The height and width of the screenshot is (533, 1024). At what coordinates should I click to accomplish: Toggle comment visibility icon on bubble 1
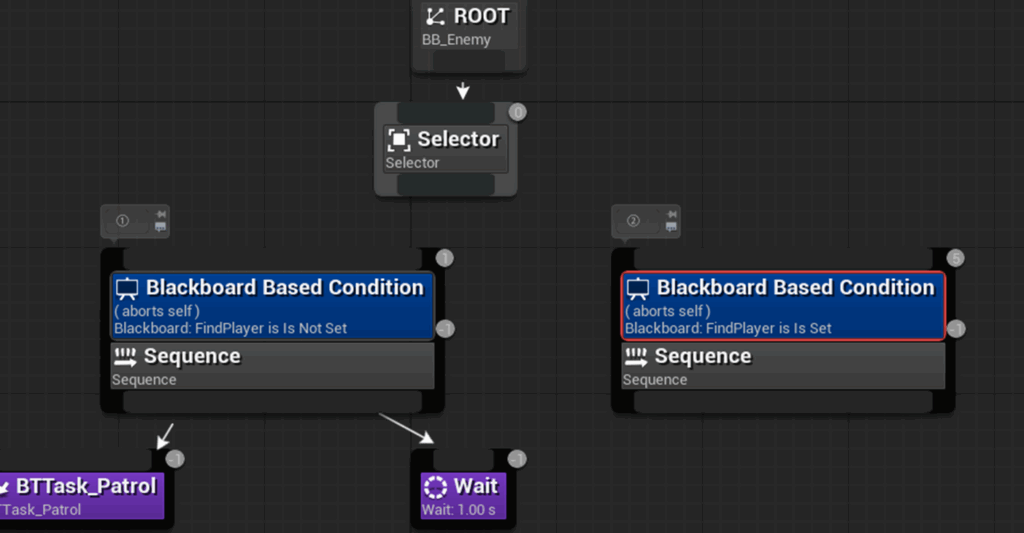[x=160, y=228]
